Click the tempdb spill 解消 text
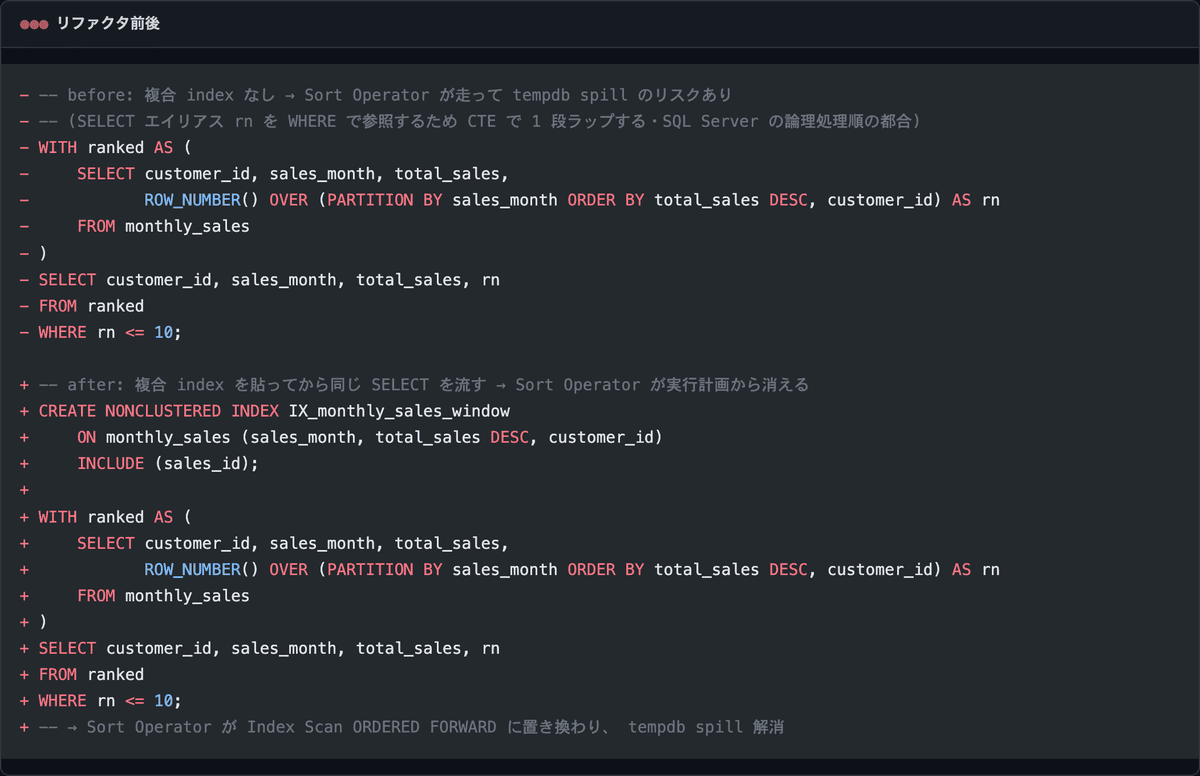The height and width of the screenshot is (776, 1200). point(706,727)
